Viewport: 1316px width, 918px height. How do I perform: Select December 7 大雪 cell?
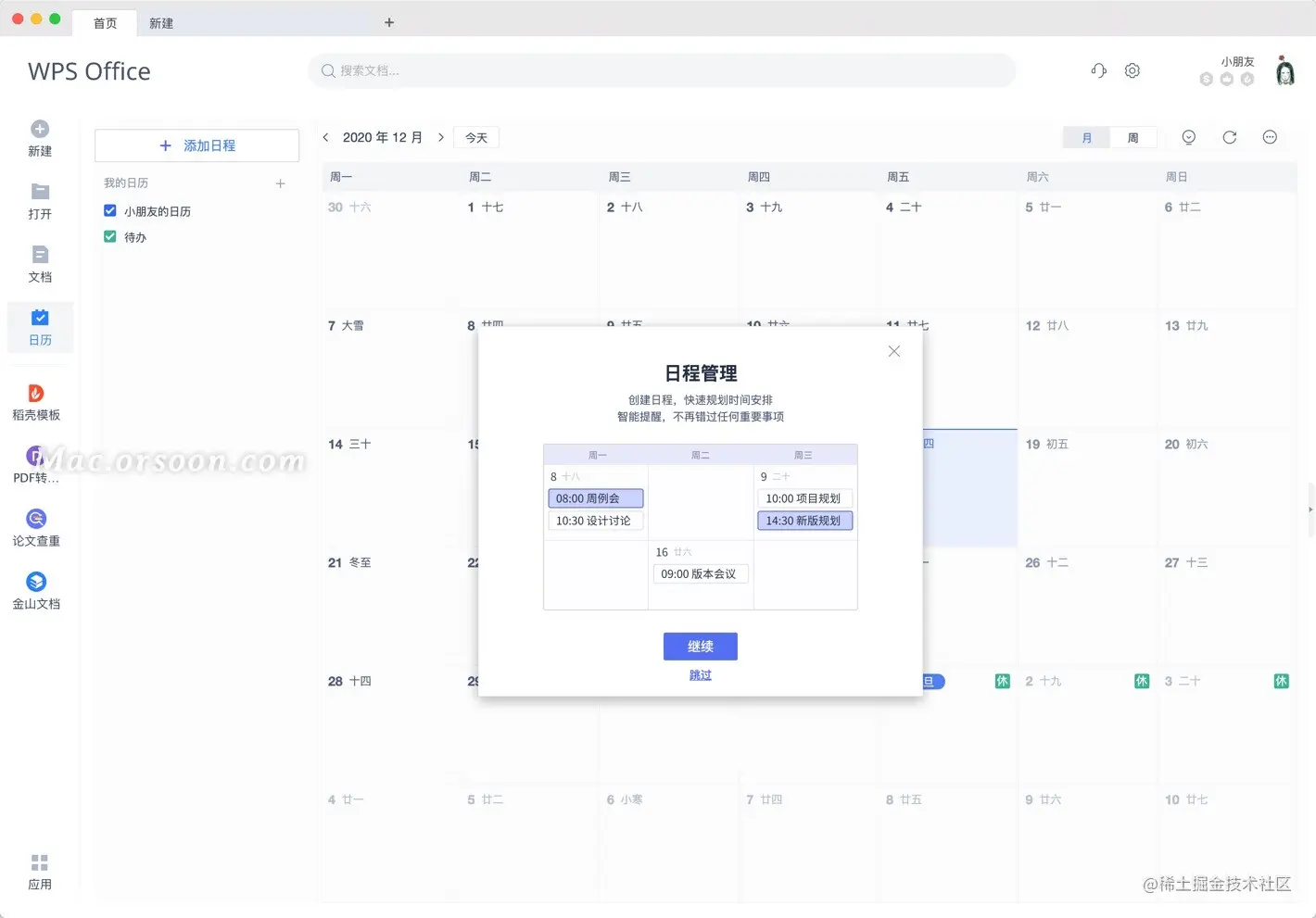coord(390,369)
